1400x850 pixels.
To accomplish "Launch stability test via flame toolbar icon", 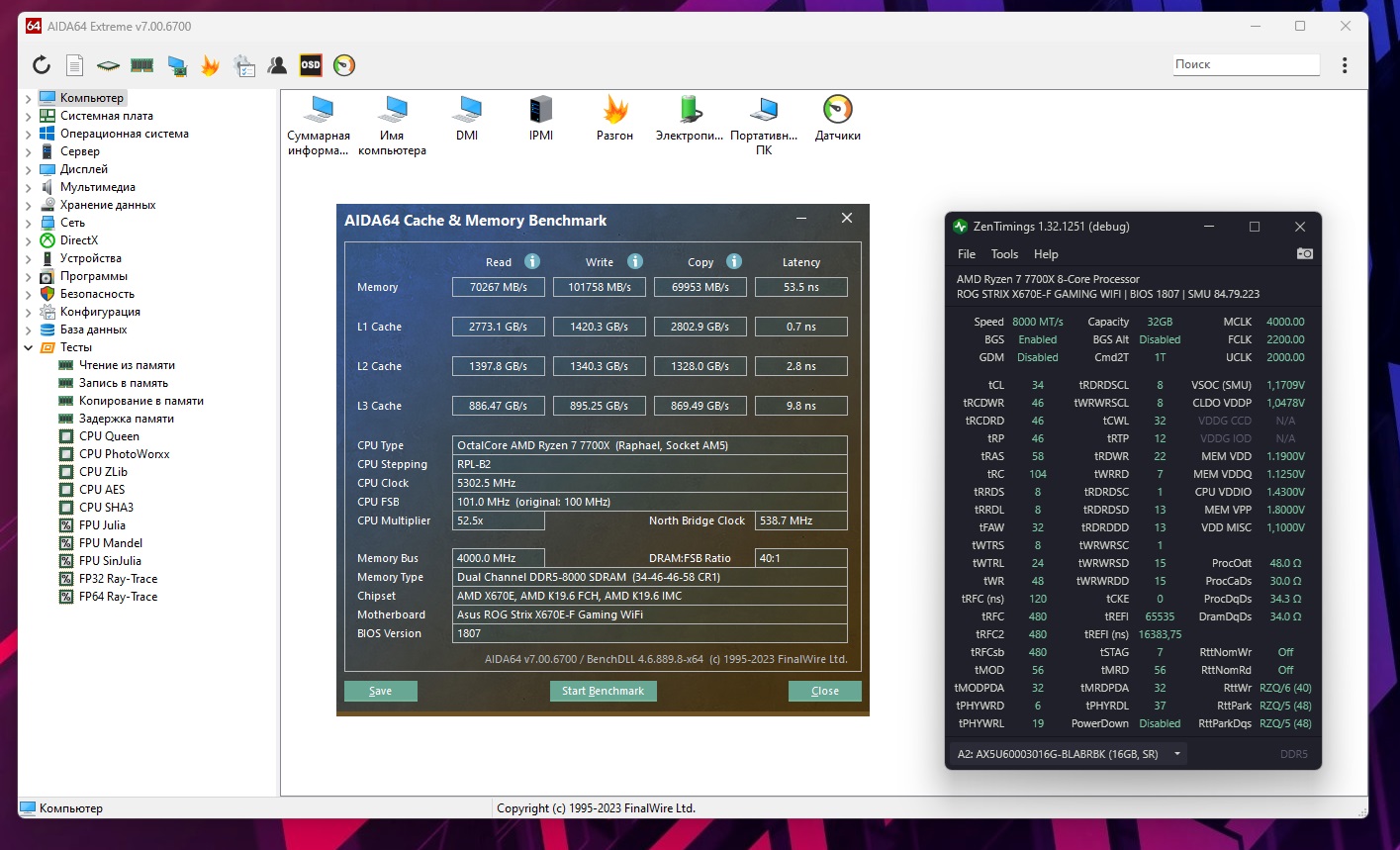I will [x=210, y=65].
